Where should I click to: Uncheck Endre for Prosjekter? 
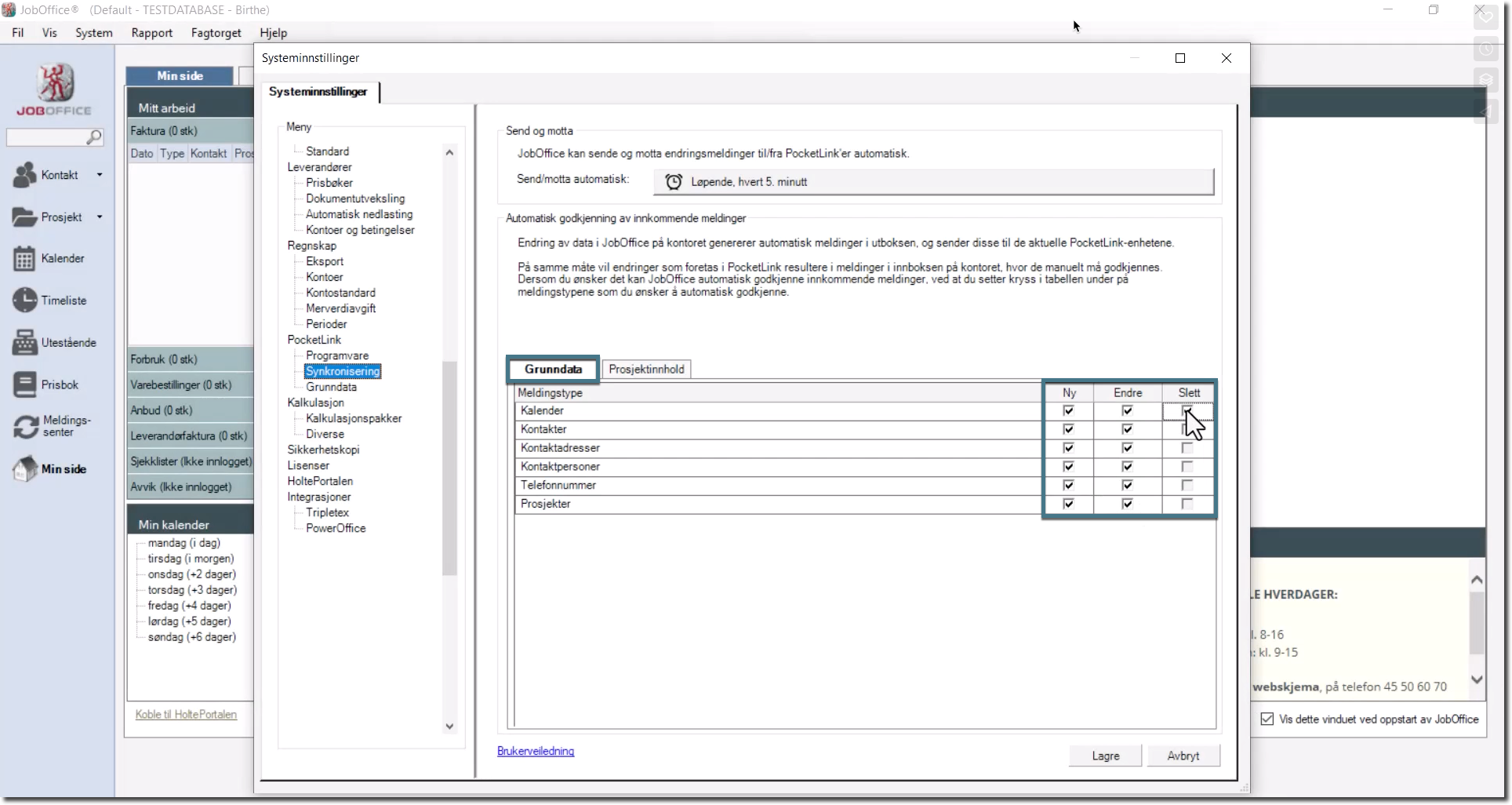1127,504
